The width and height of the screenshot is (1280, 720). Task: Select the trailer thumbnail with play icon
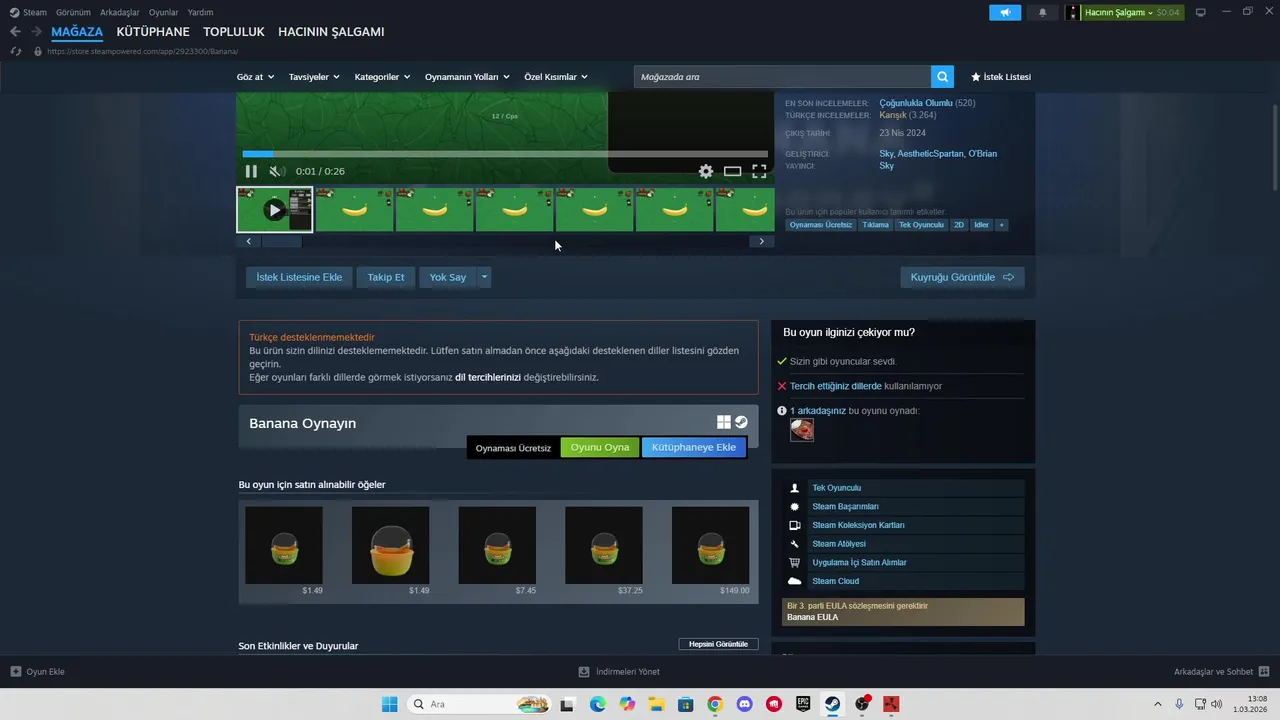click(275, 210)
